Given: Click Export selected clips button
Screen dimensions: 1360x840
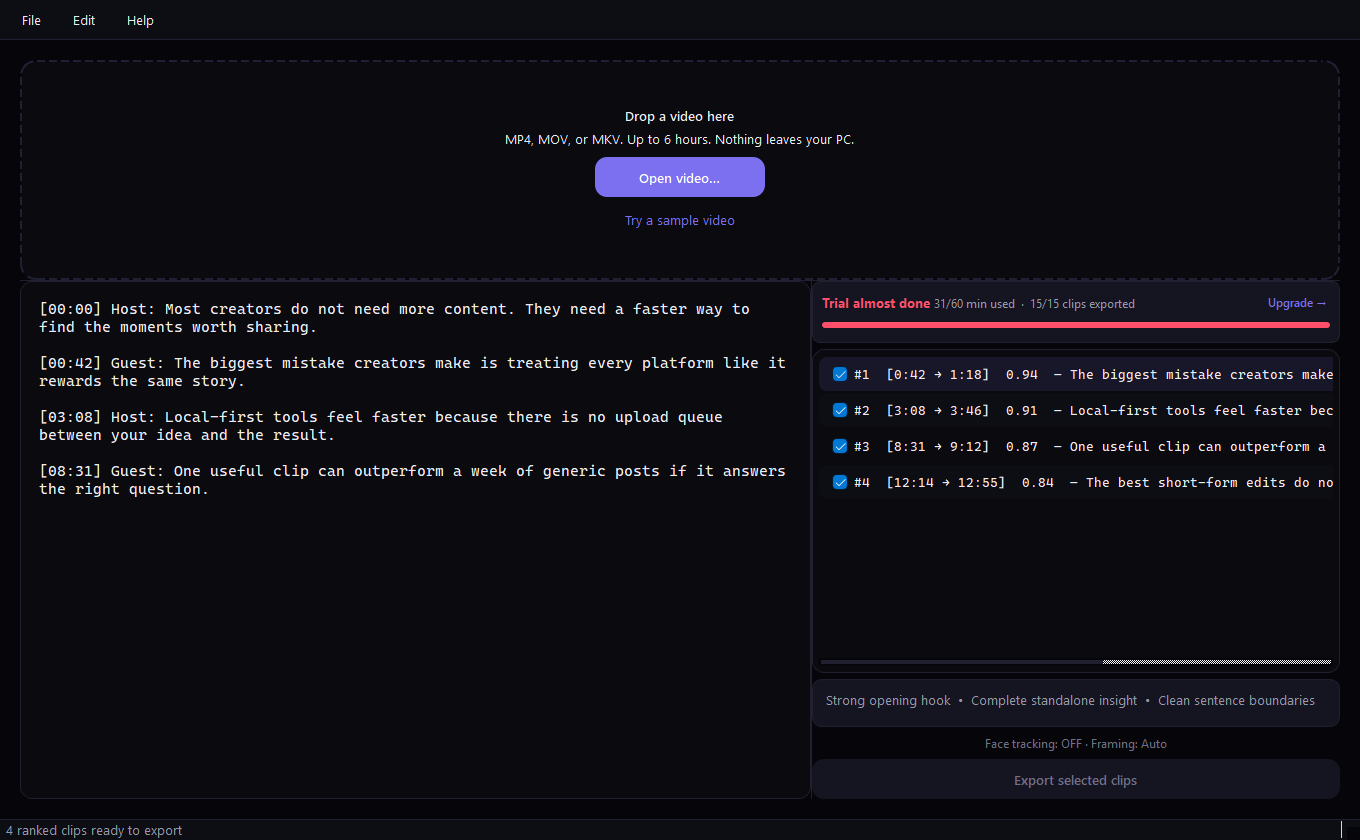Looking at the screenshot, I should coord(1075,780).
